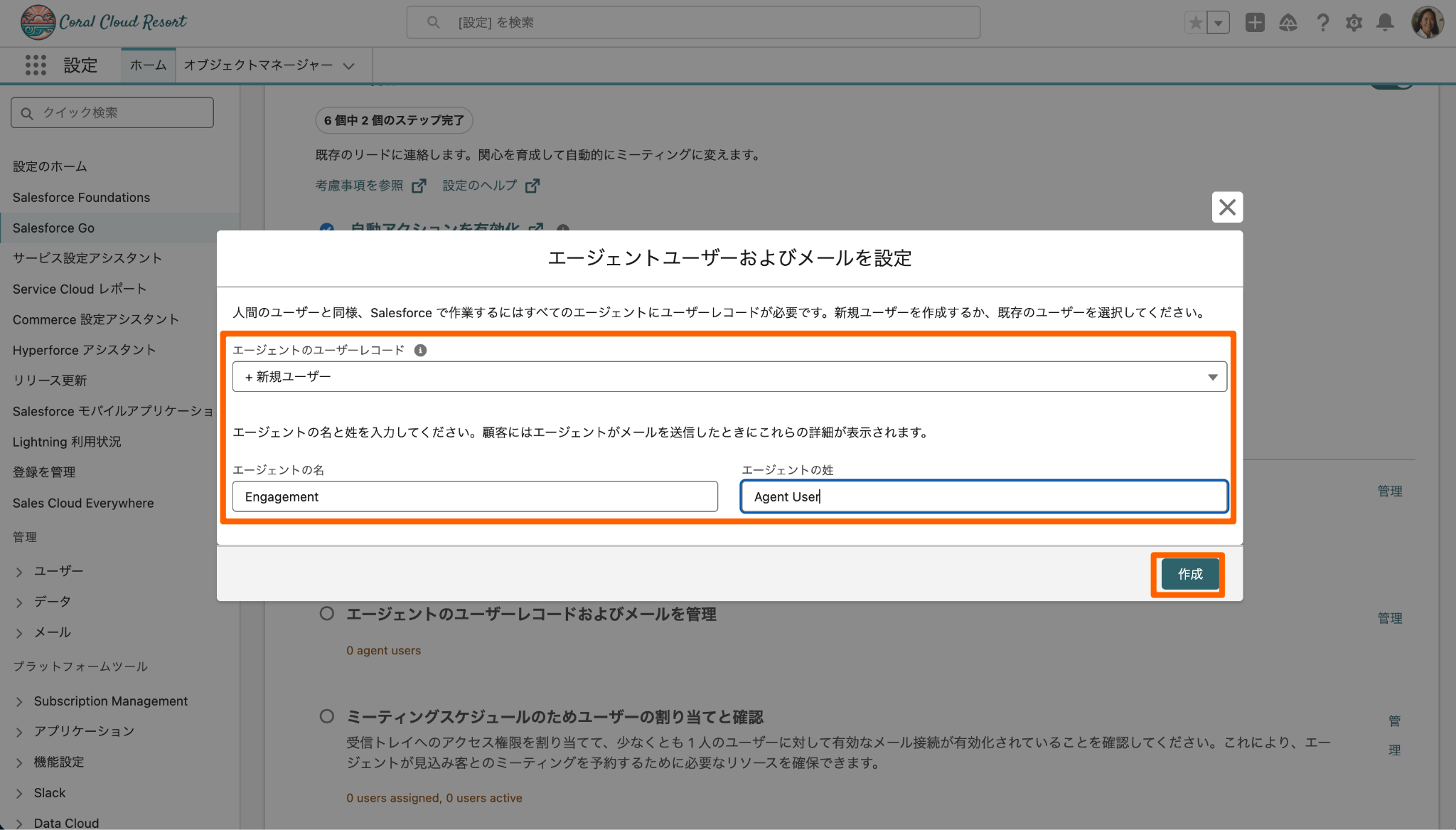Click the Trailhead guidance icon
Screen dimensions: 1456x830
click(x=1288, y=23)
